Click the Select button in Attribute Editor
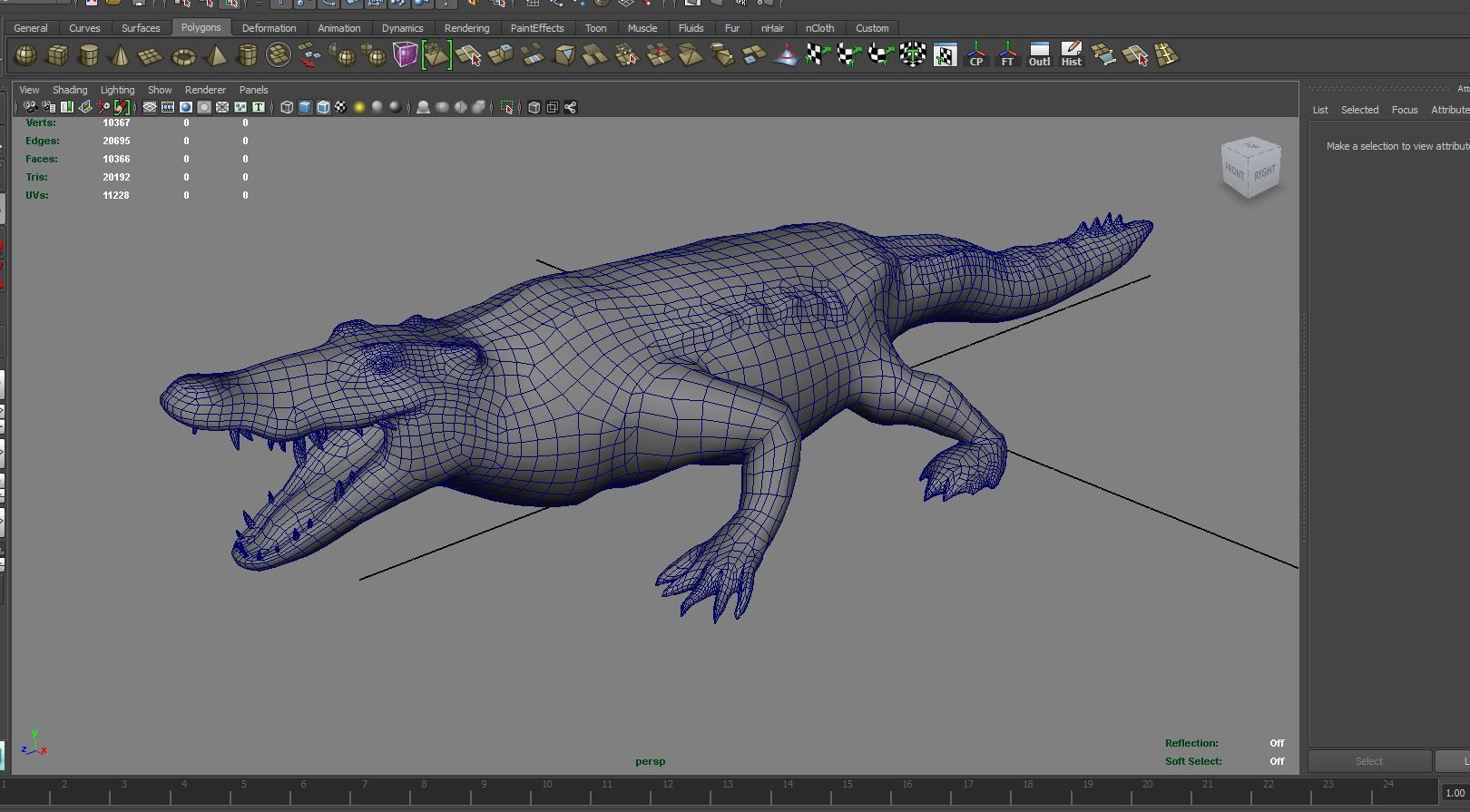 coord(1369,761)
